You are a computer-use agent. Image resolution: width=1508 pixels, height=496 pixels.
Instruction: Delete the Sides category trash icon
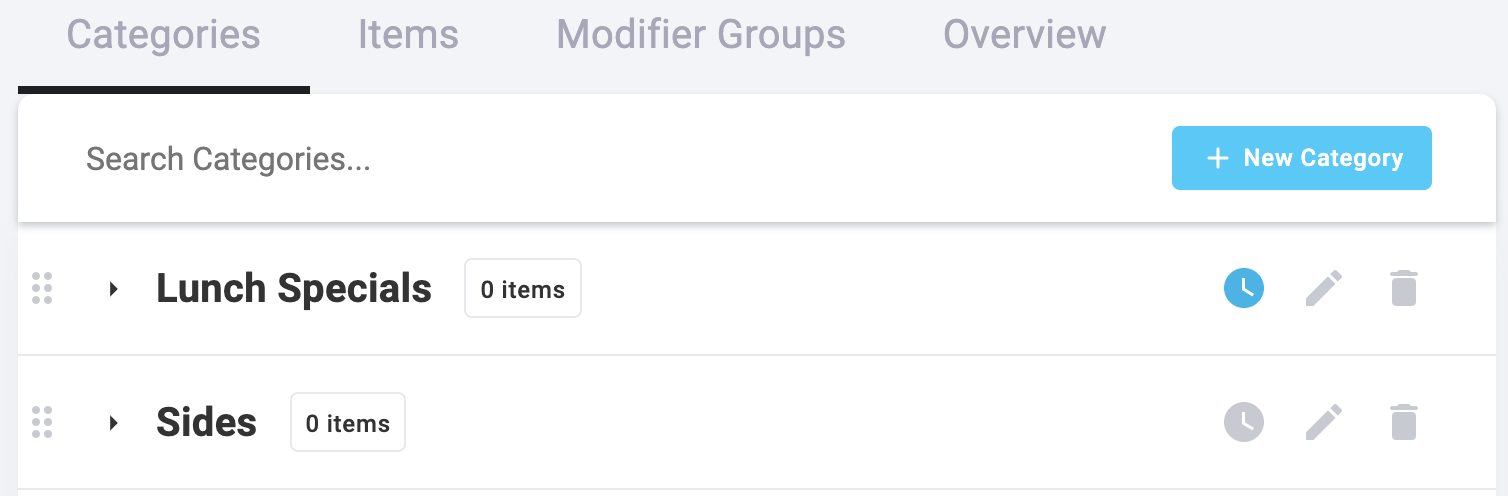(1404, 422)
